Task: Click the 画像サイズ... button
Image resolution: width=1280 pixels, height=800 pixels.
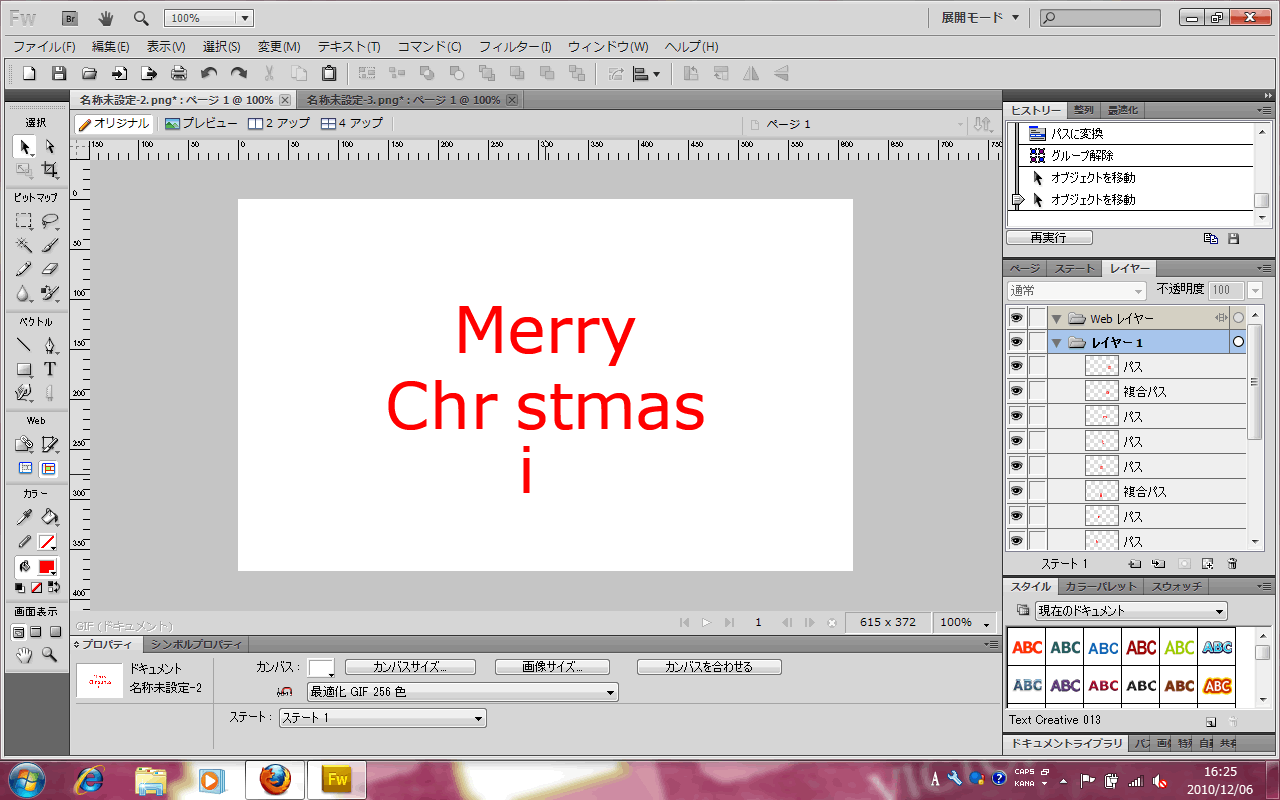Action: pos(552,667)
